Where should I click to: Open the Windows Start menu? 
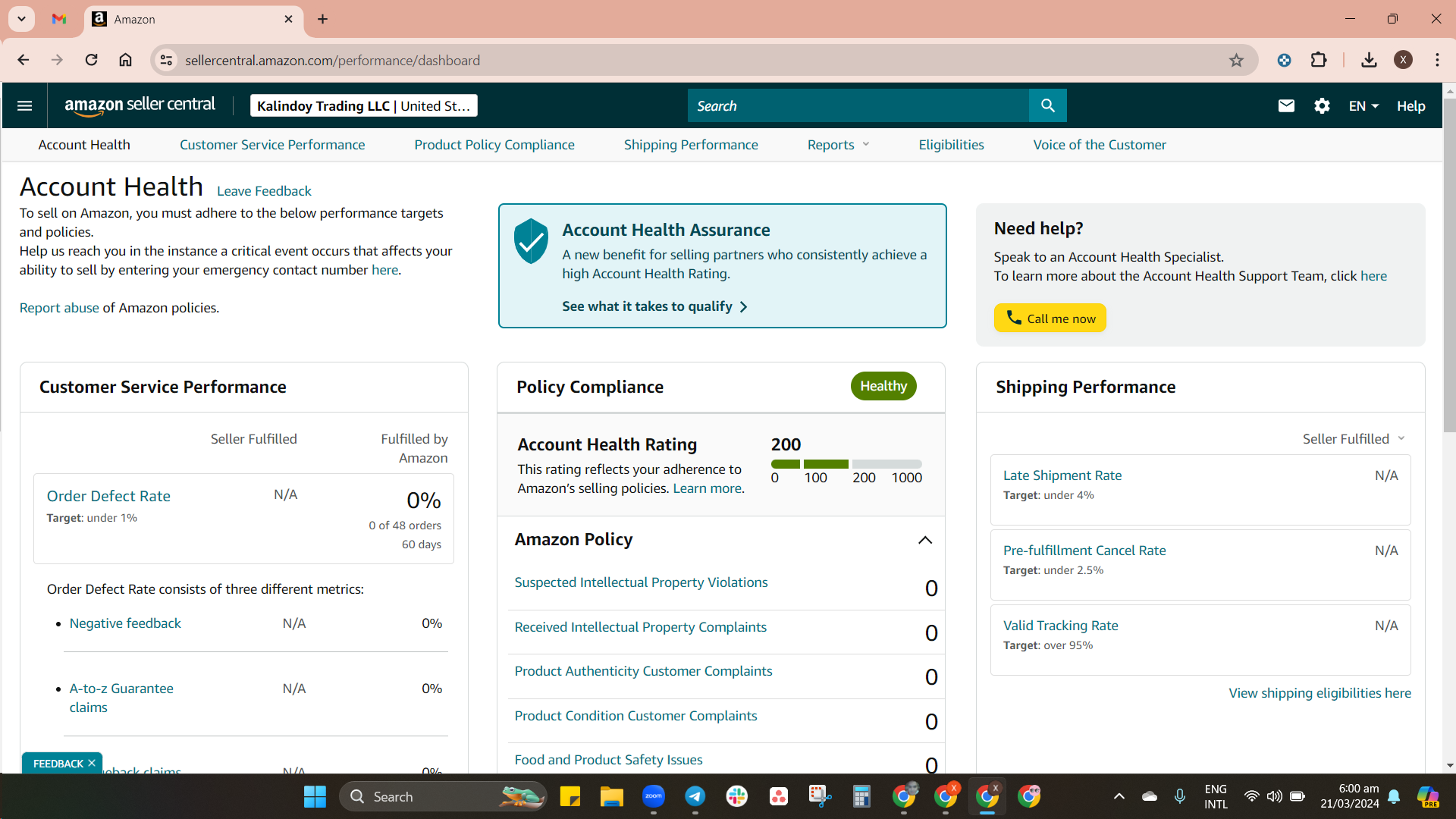coord(315,796)
